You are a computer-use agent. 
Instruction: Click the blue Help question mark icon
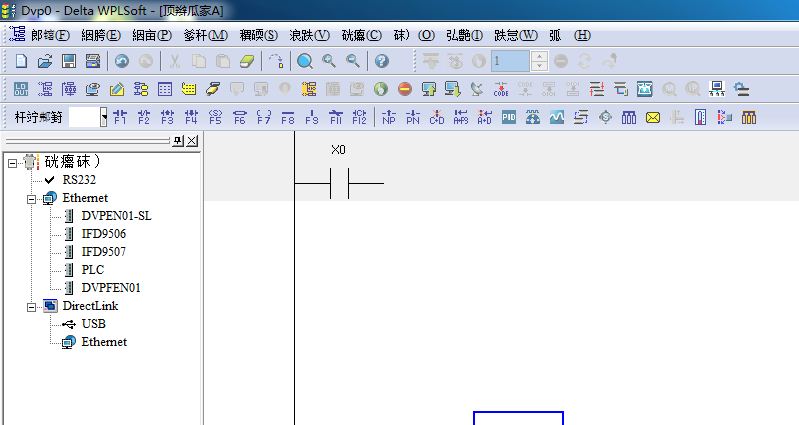coord(381,62)
